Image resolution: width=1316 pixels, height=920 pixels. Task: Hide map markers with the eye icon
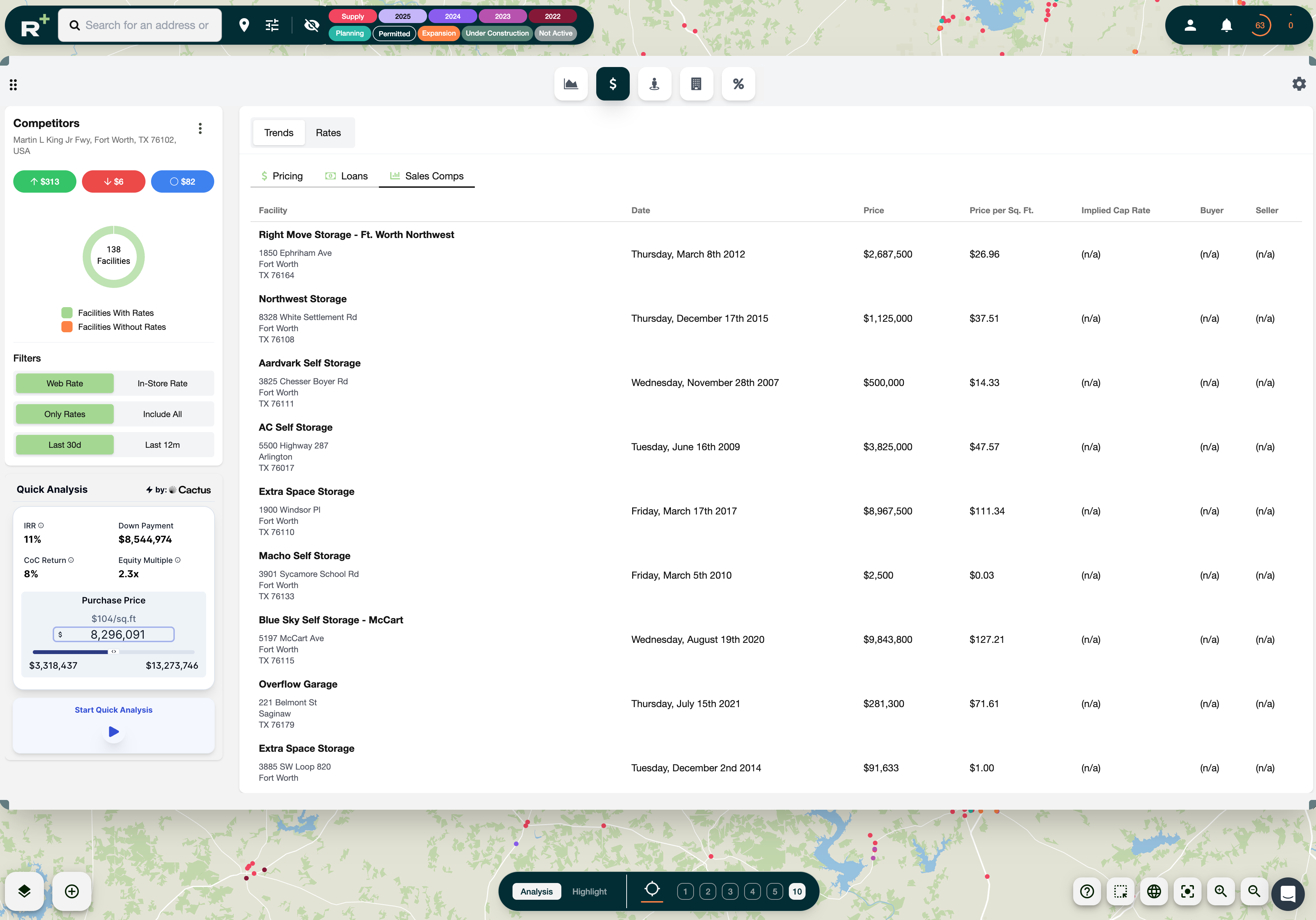pos(311,25)
